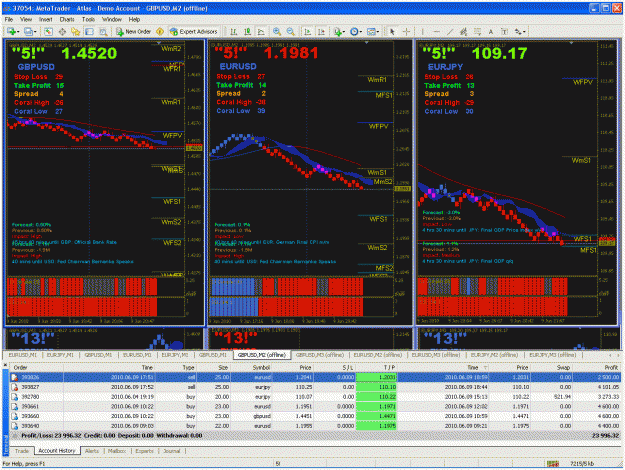Open the File menu

[x=9, y=19]
